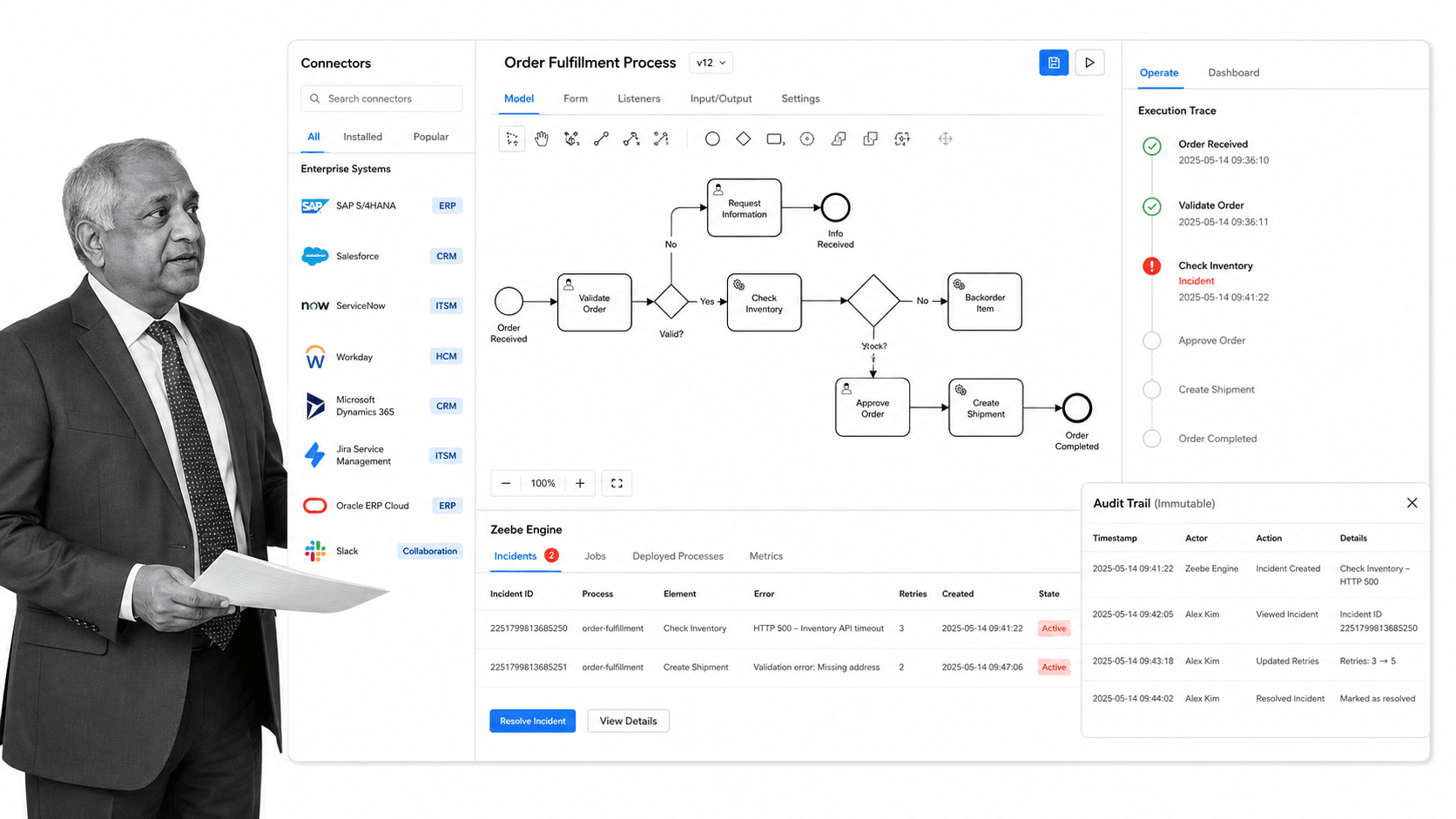Viewport: 1456px width, 819px height.
Task: Show All connectors tab
Action: coord(313,137)
